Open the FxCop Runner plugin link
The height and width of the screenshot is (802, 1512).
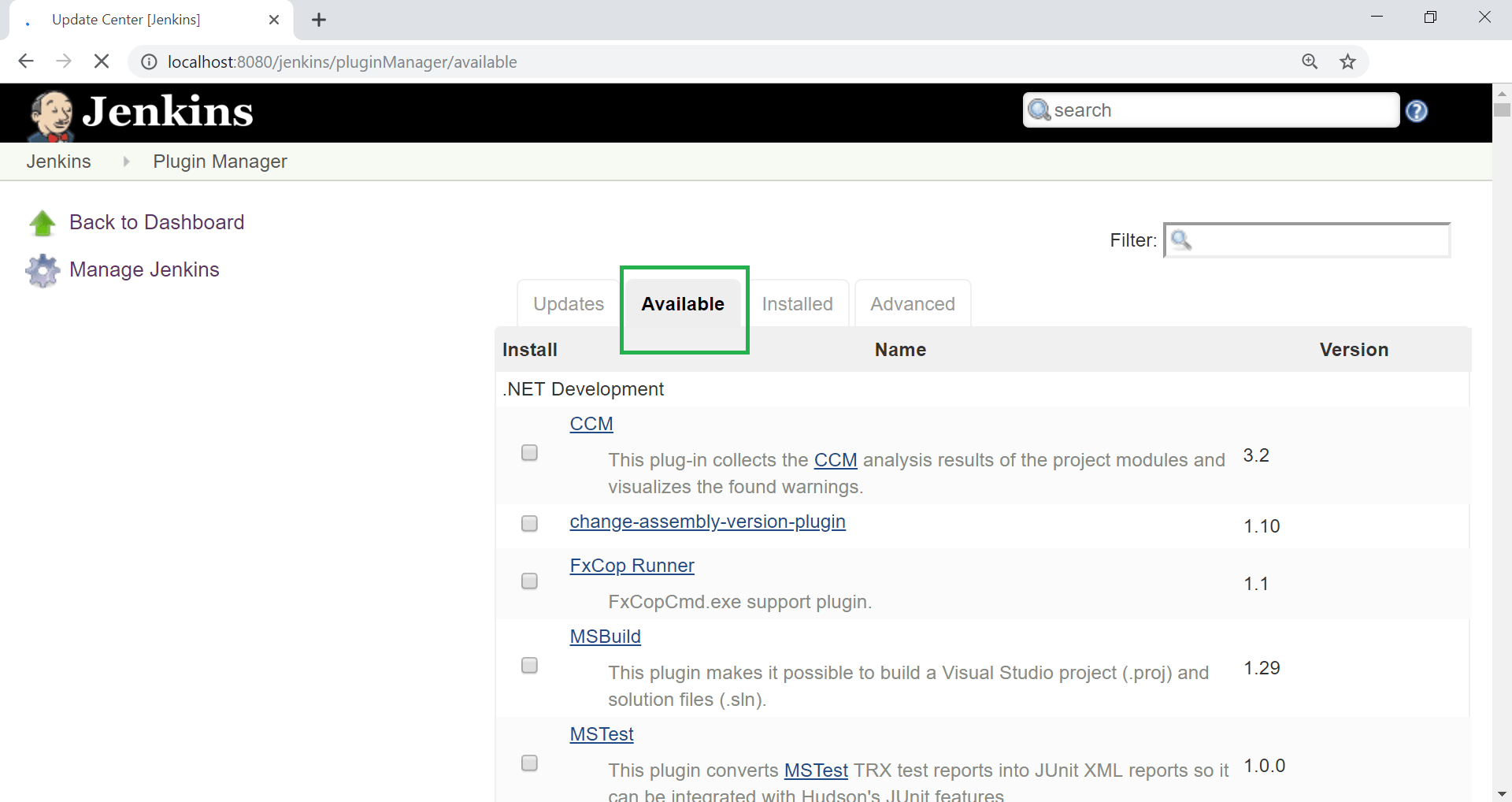(x=632, y=566)
